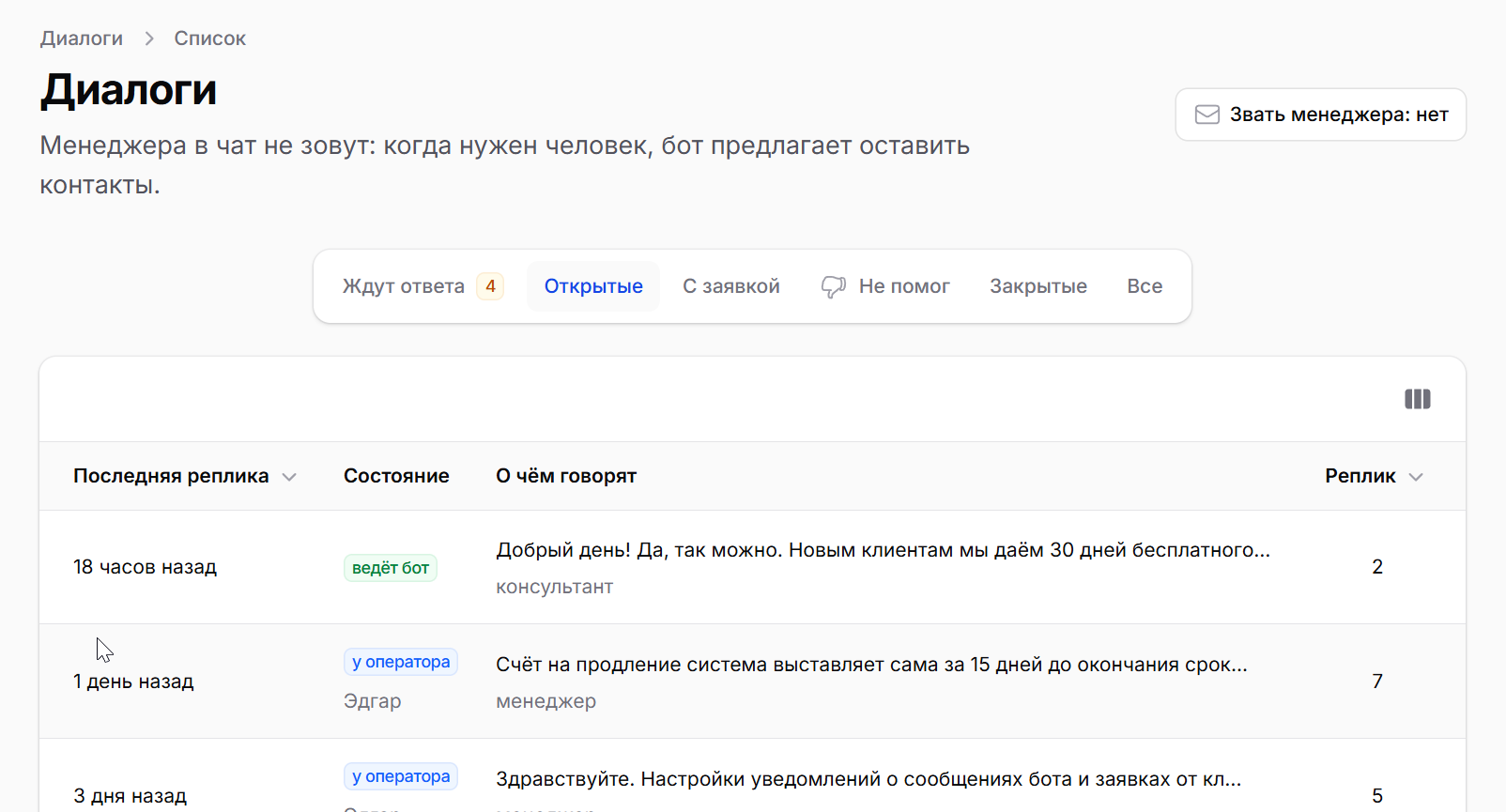
Task: Click the Список breadcrumb
Action: pos(210,38)
